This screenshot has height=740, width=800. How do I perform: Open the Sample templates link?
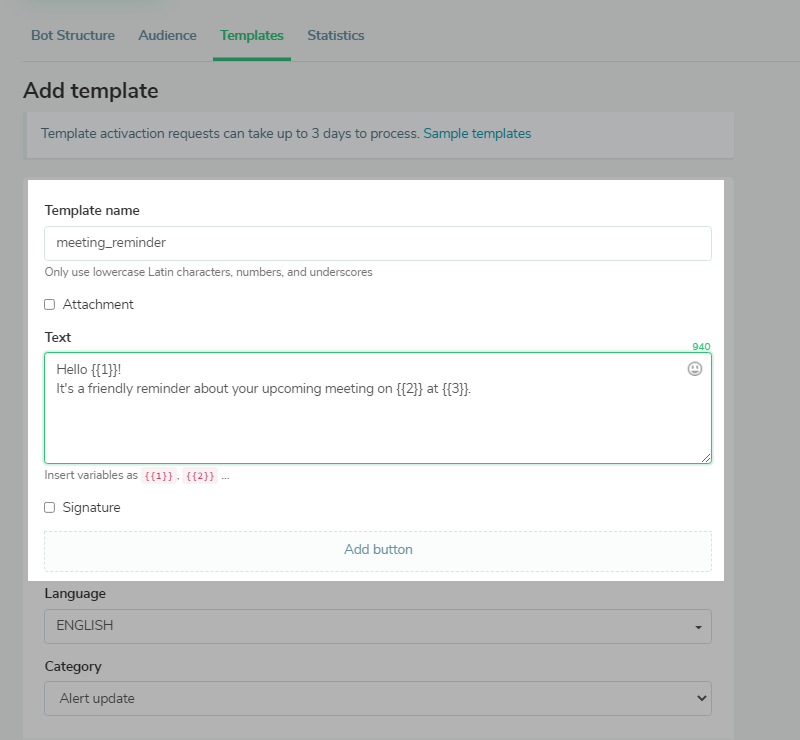(x=477, y=133)
